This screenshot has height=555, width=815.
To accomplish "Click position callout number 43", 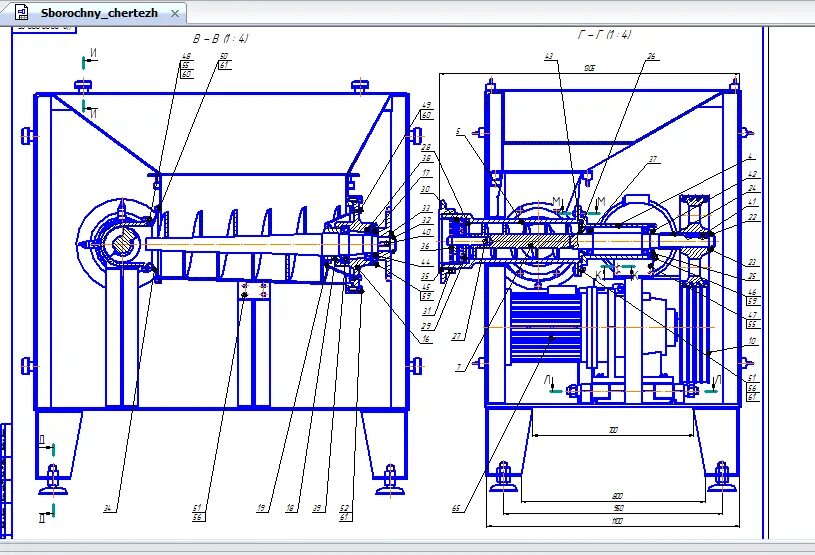I will (x=550, y=56).
